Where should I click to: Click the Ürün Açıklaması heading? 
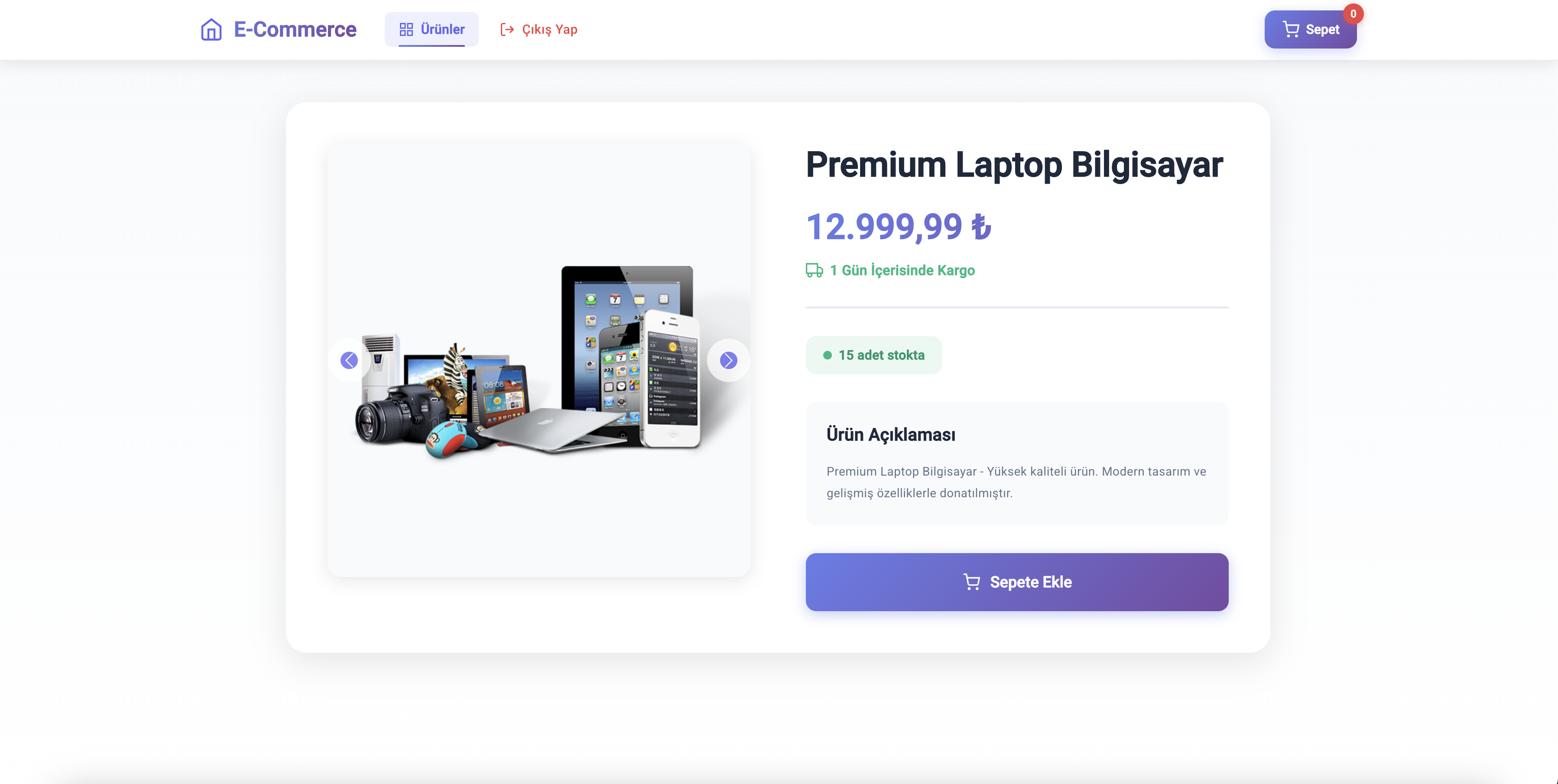point(891,434)
